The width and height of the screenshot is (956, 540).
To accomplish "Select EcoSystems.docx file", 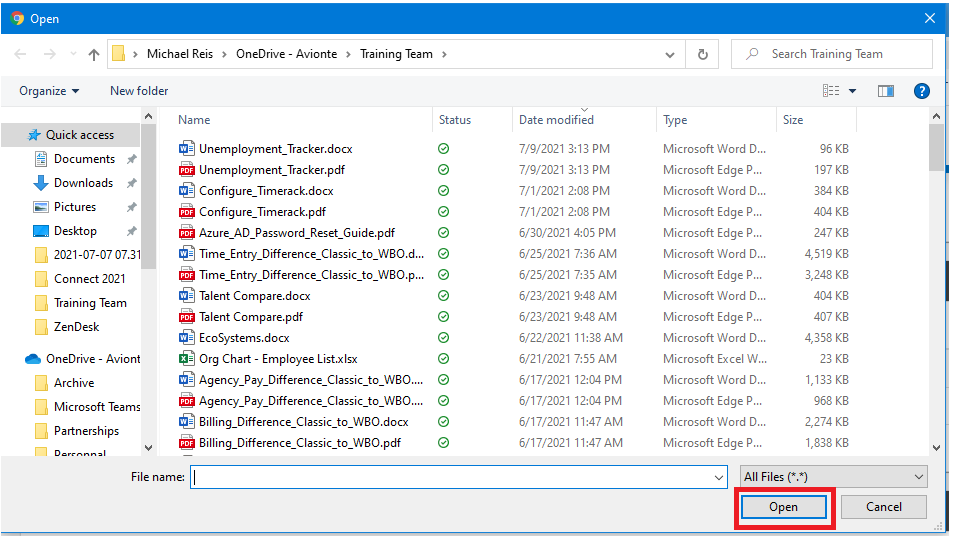I will pyautogui.click(x=244, y=338).
